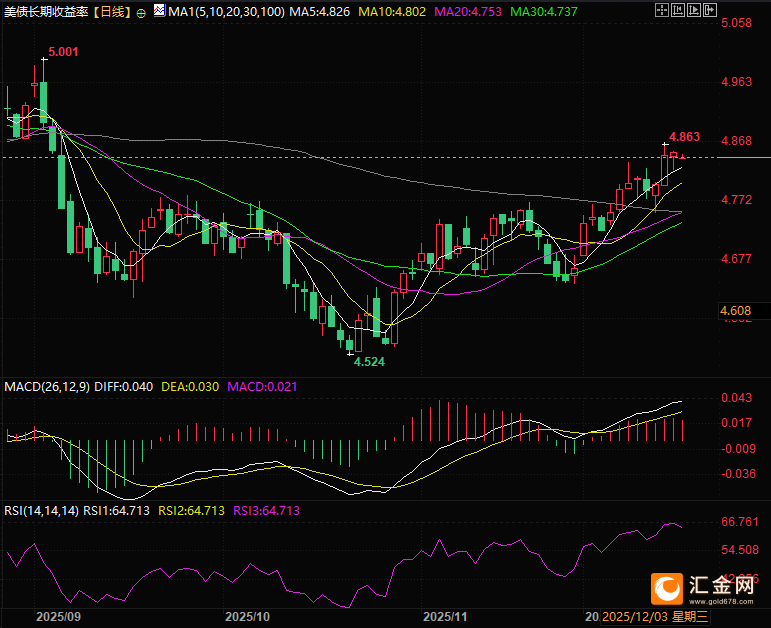Click the 4.863 recent high marker

tap(684, 137)
